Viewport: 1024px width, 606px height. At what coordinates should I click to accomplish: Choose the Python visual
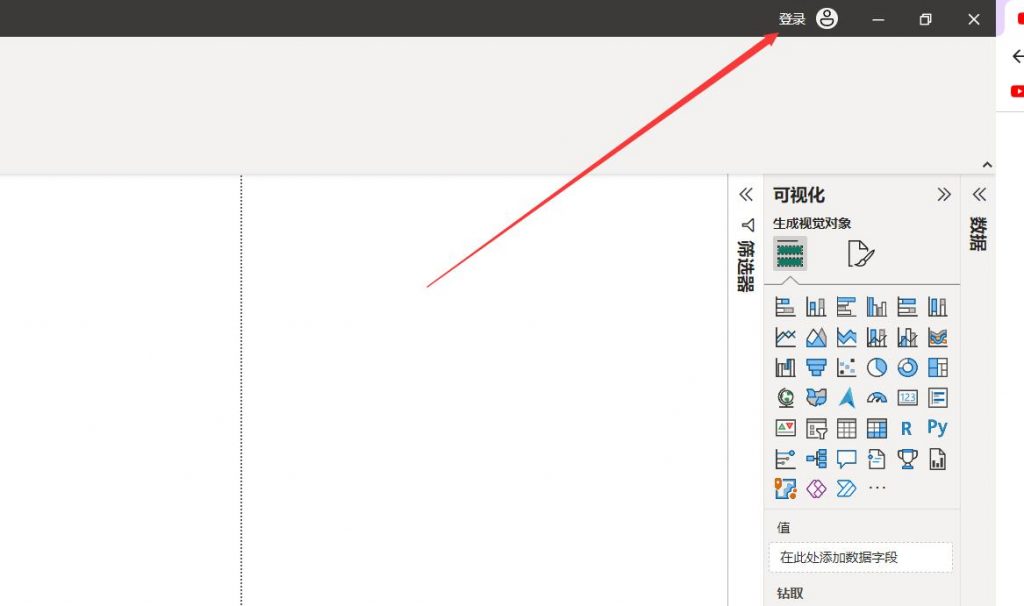coord(938,428)
